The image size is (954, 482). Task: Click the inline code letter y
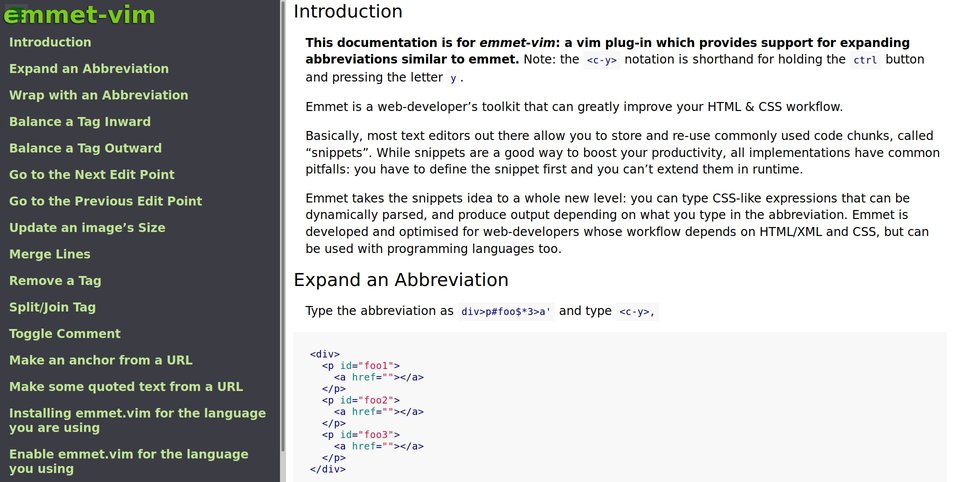pos(453,79)
